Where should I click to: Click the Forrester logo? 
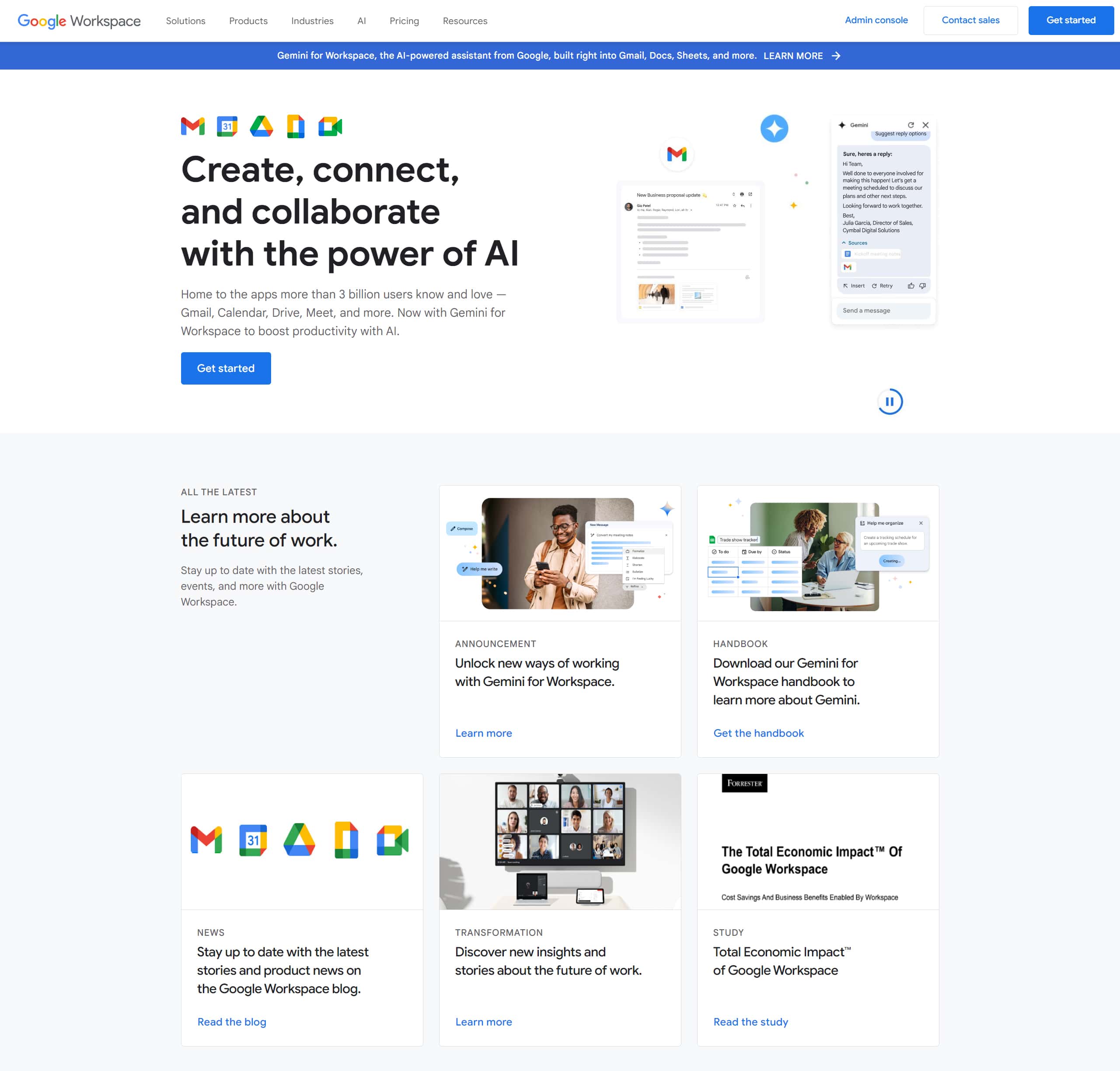[744, 783]
